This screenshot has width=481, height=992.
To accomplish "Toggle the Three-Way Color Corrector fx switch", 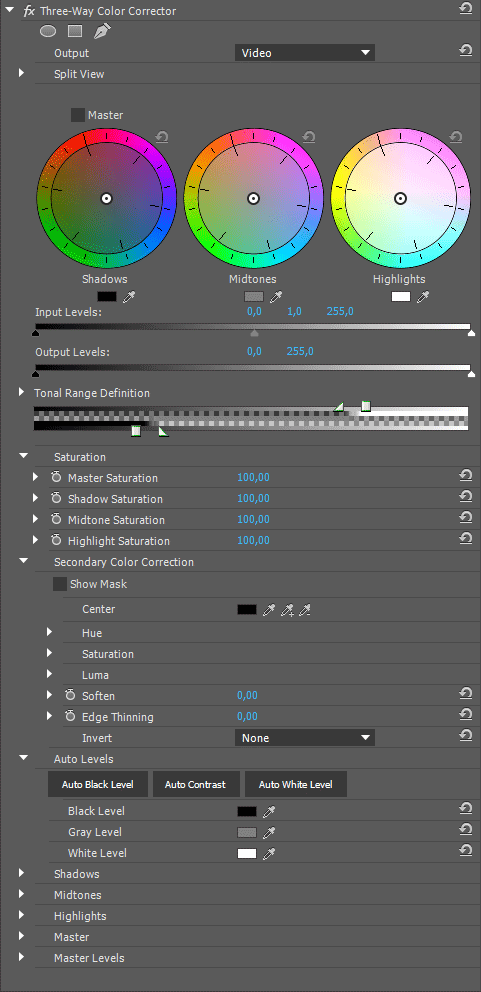I will 29,11.
